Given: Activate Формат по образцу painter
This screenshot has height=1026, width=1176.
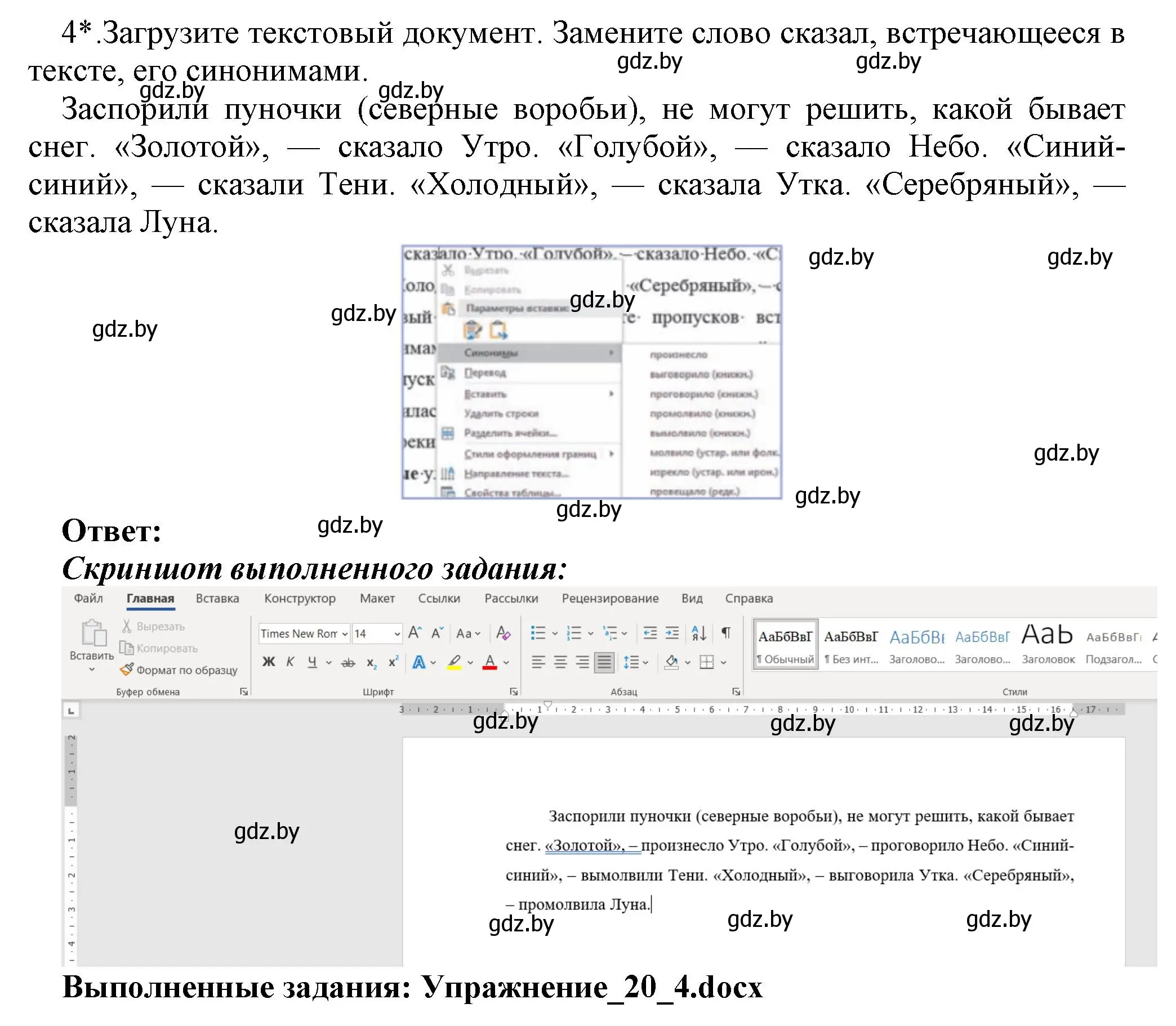Looking at the screenshot, I should (178, 670).
